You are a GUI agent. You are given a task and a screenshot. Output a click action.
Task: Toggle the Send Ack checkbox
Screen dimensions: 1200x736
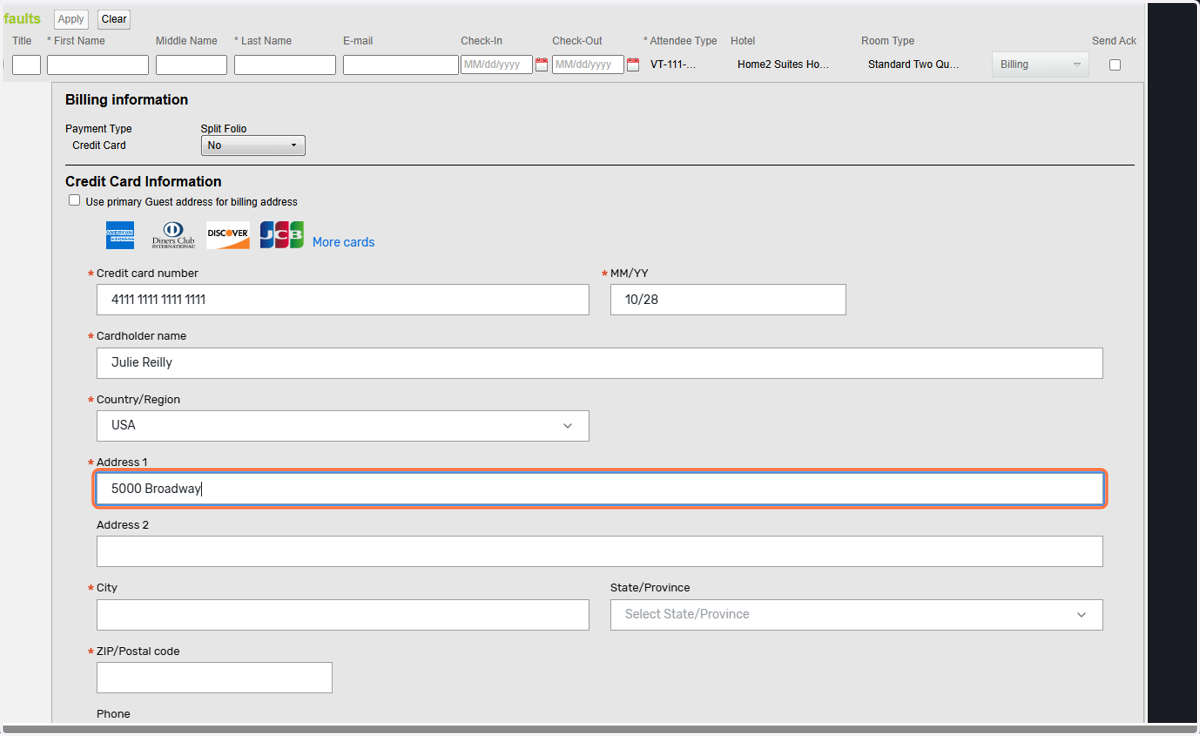pyautogui.click(x=1115, y=65)
